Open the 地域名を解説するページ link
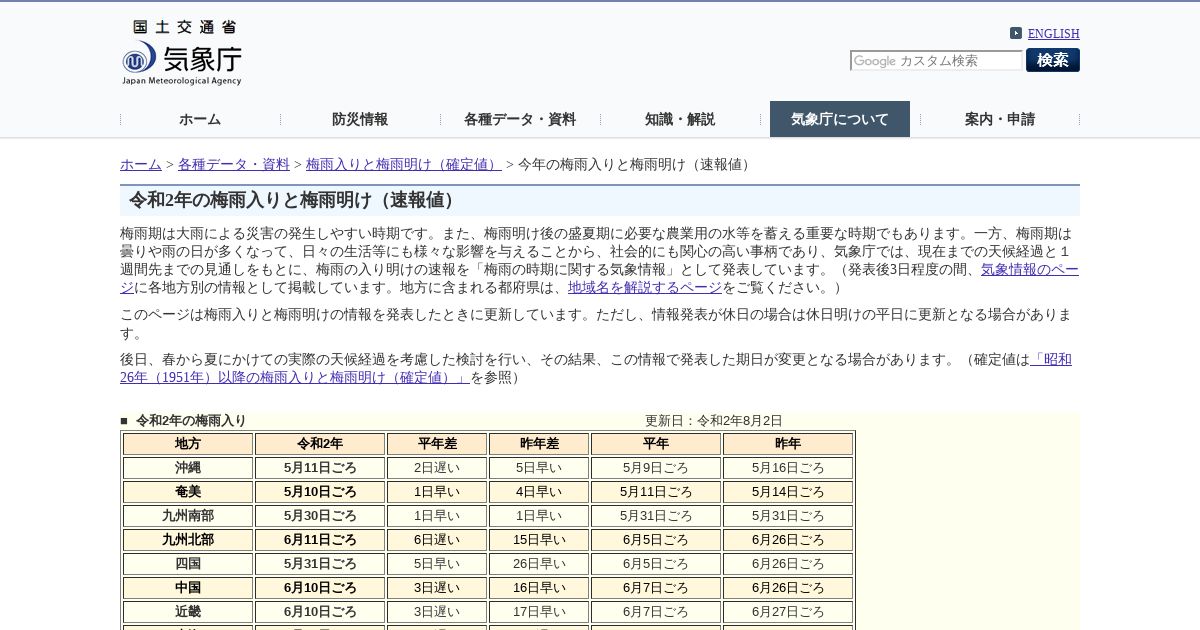Image resolution: width=1200 pixels, height=630 pixels. (x=645, y=287)
